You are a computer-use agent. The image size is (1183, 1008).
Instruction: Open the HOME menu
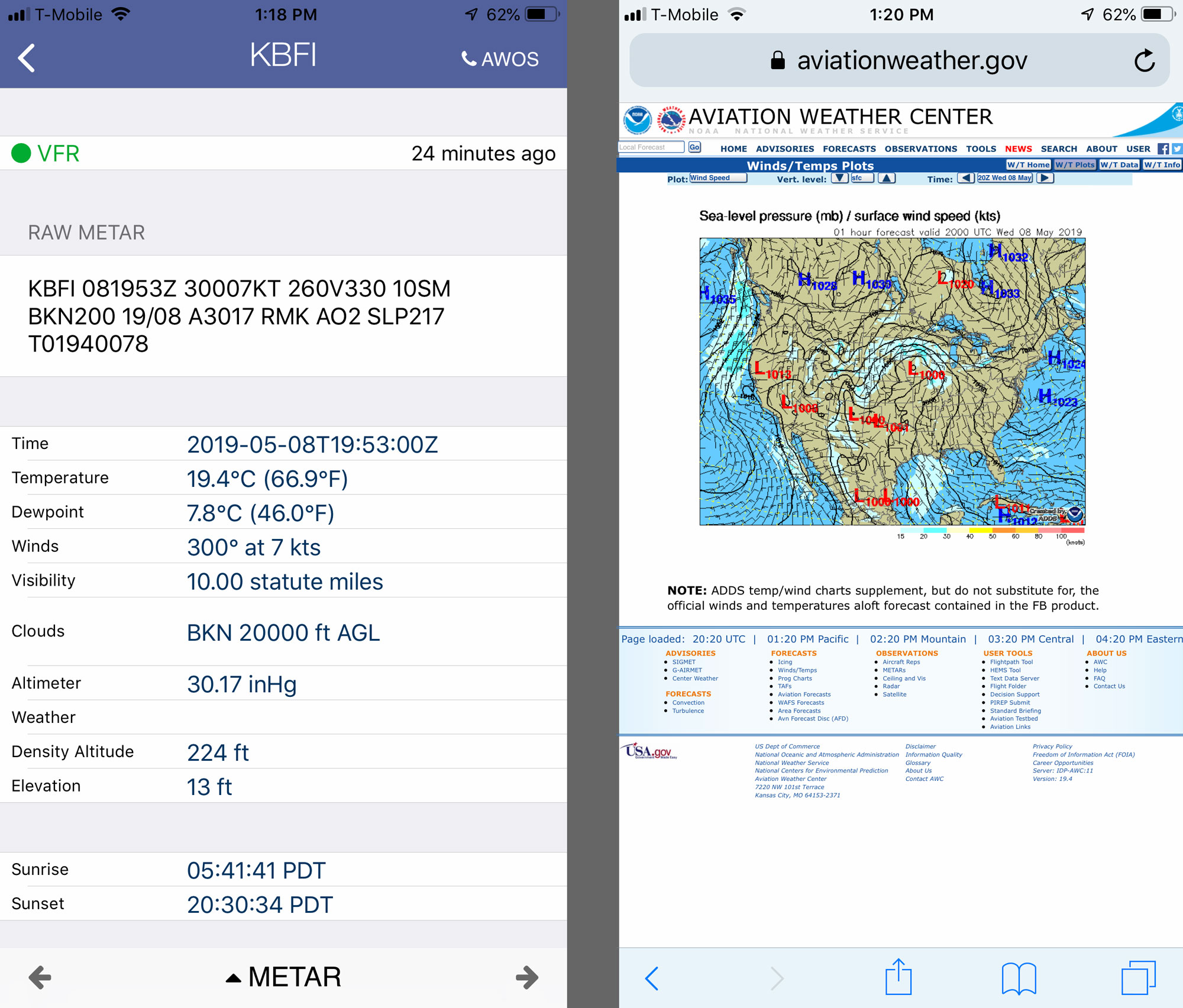point(733,149)
